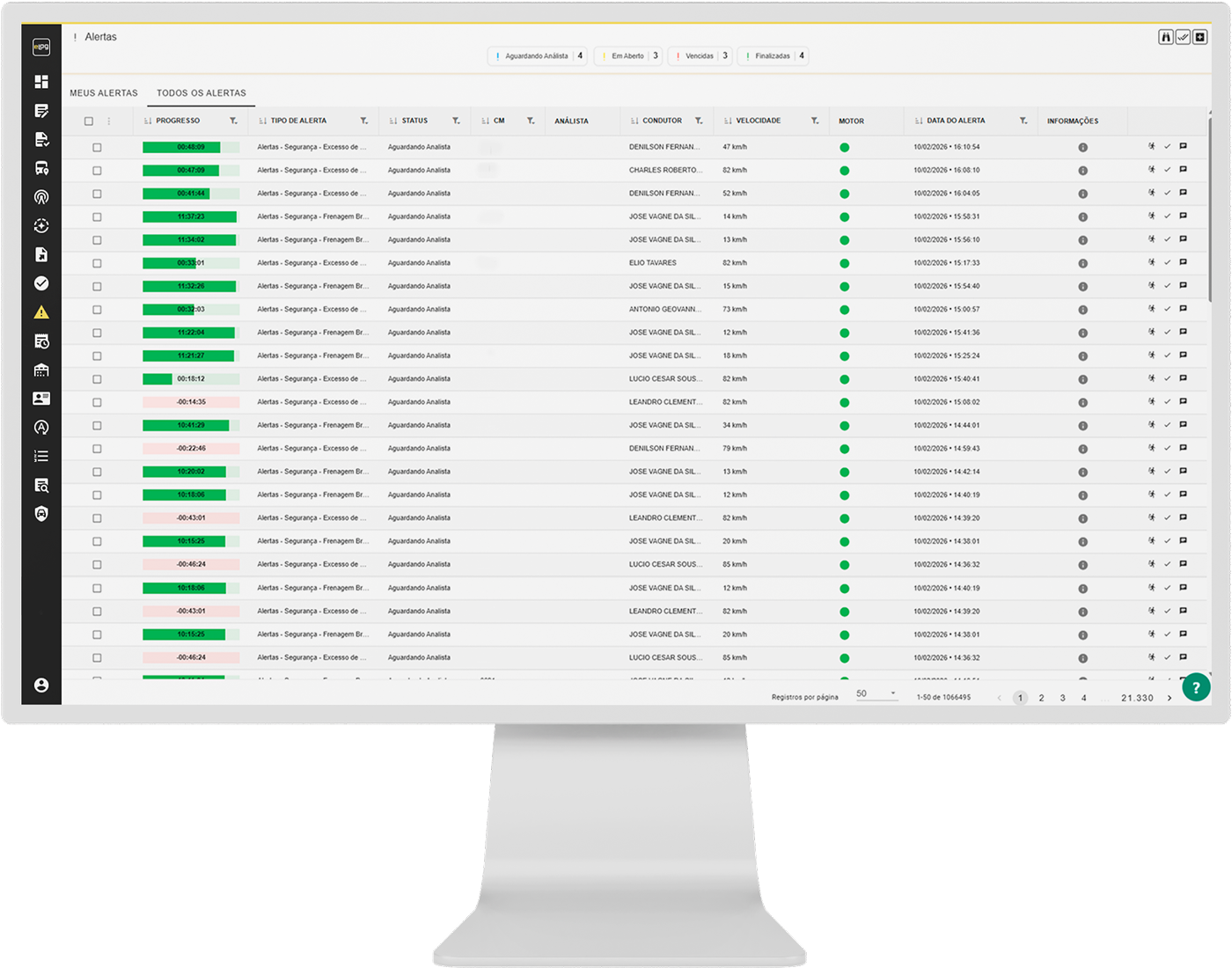Open info icon for first alert row
Viewport: 1232px width, 968px height.
pyautogui.click(x=1082, y=148)
